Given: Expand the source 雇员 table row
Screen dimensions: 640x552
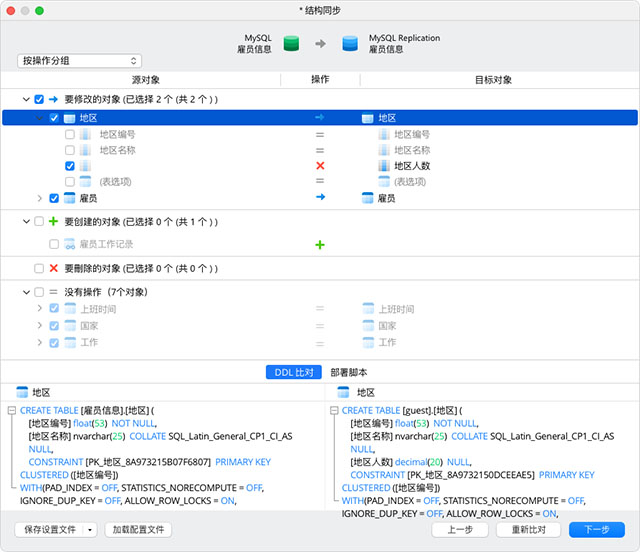Looking at the screenshot, I should (x=40, y=198).
